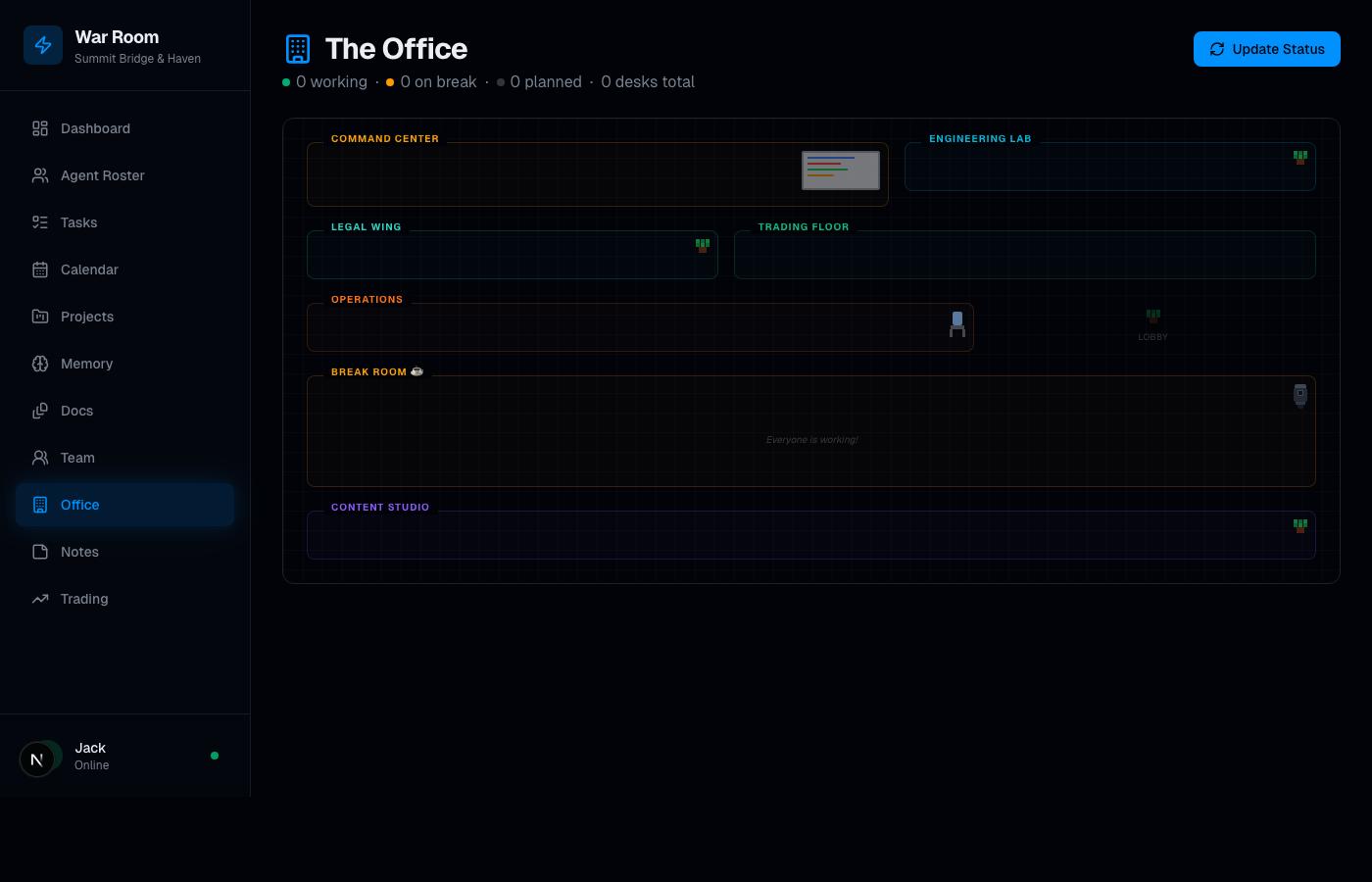Open the Agent Roster page
This screenshot has width=1372, height=882.
103,175
